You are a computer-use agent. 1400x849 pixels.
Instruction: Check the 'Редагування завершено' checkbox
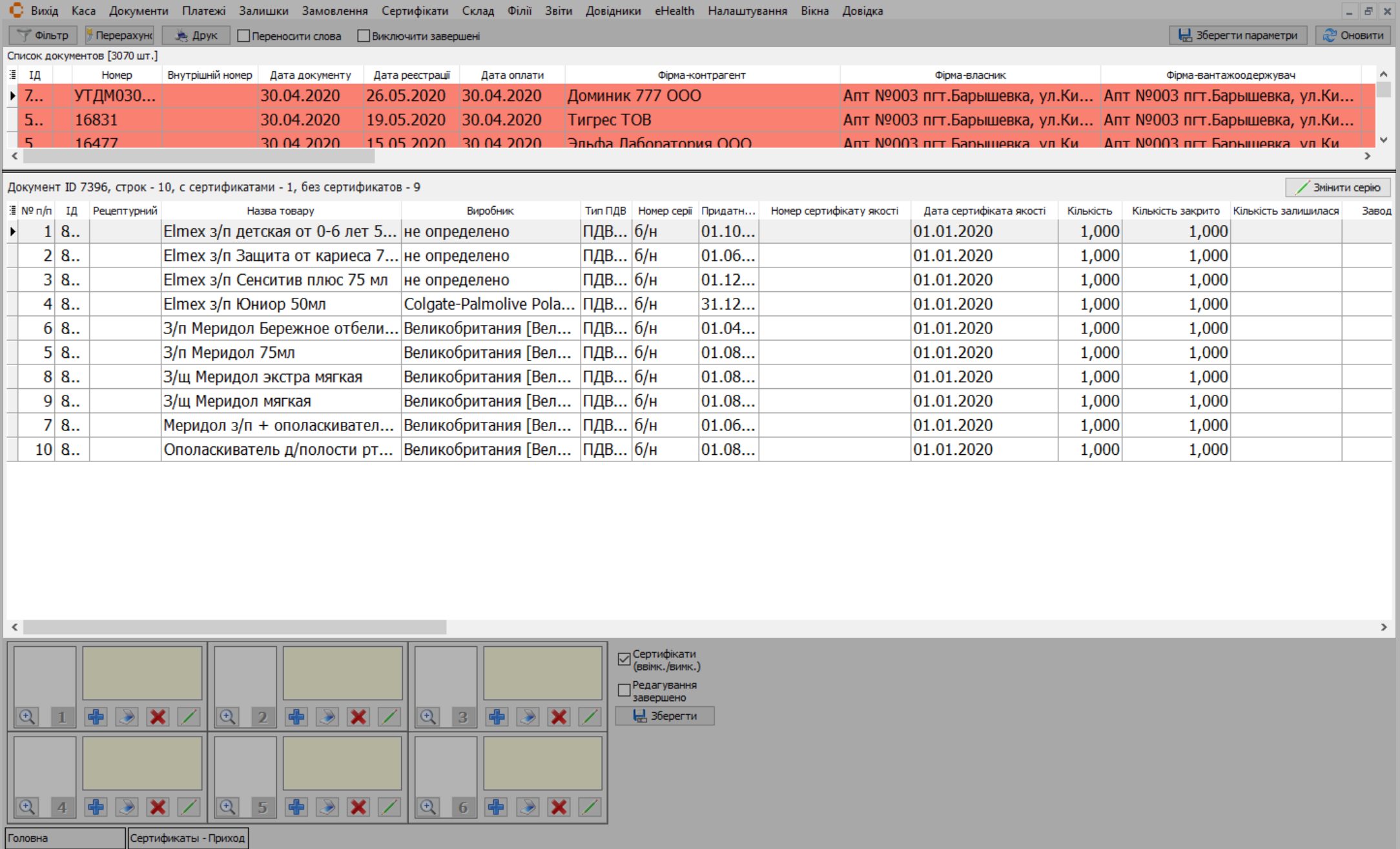(624, 691)
